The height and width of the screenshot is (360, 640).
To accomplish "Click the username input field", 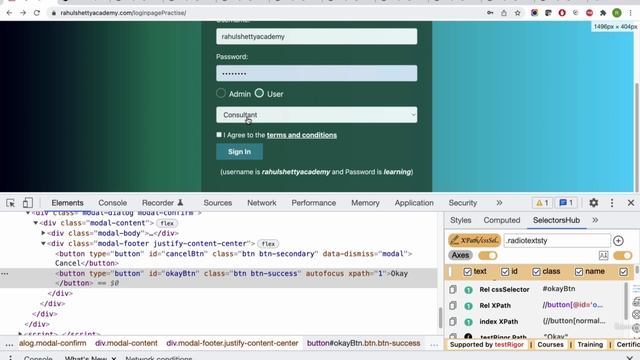I will (317, 36).
